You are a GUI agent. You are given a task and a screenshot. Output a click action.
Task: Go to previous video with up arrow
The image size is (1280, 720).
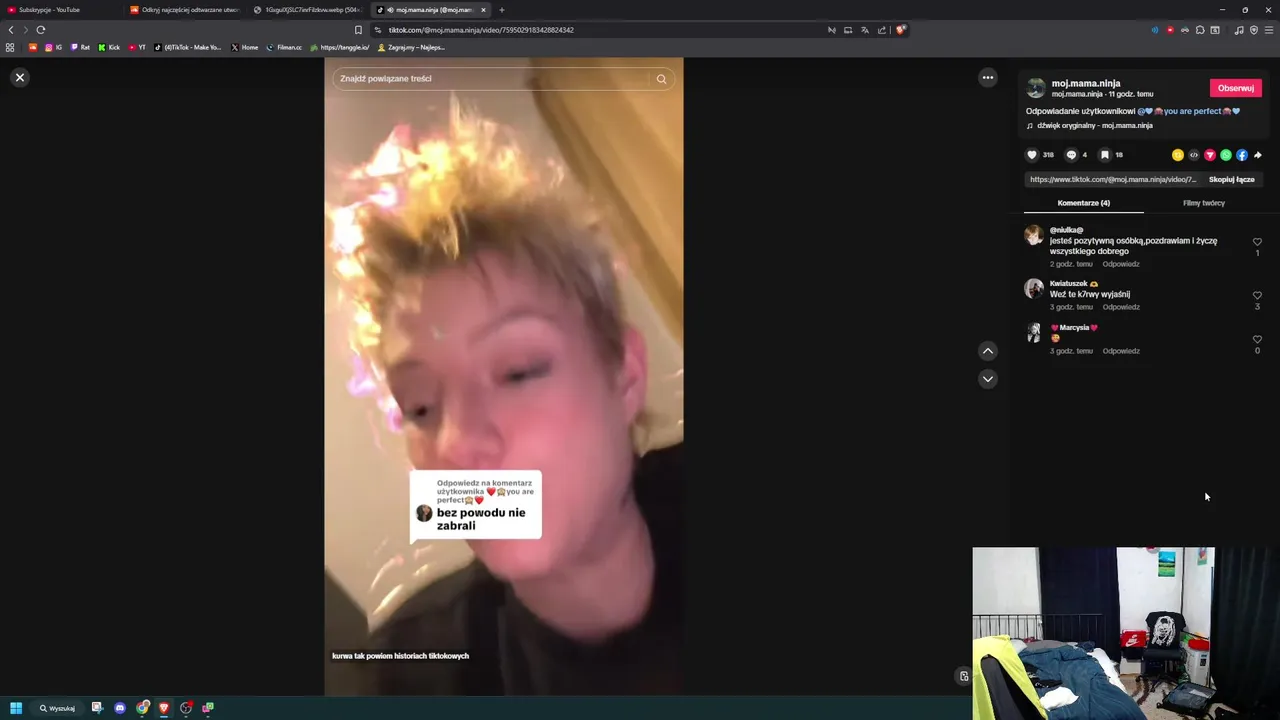coord(988,351)
